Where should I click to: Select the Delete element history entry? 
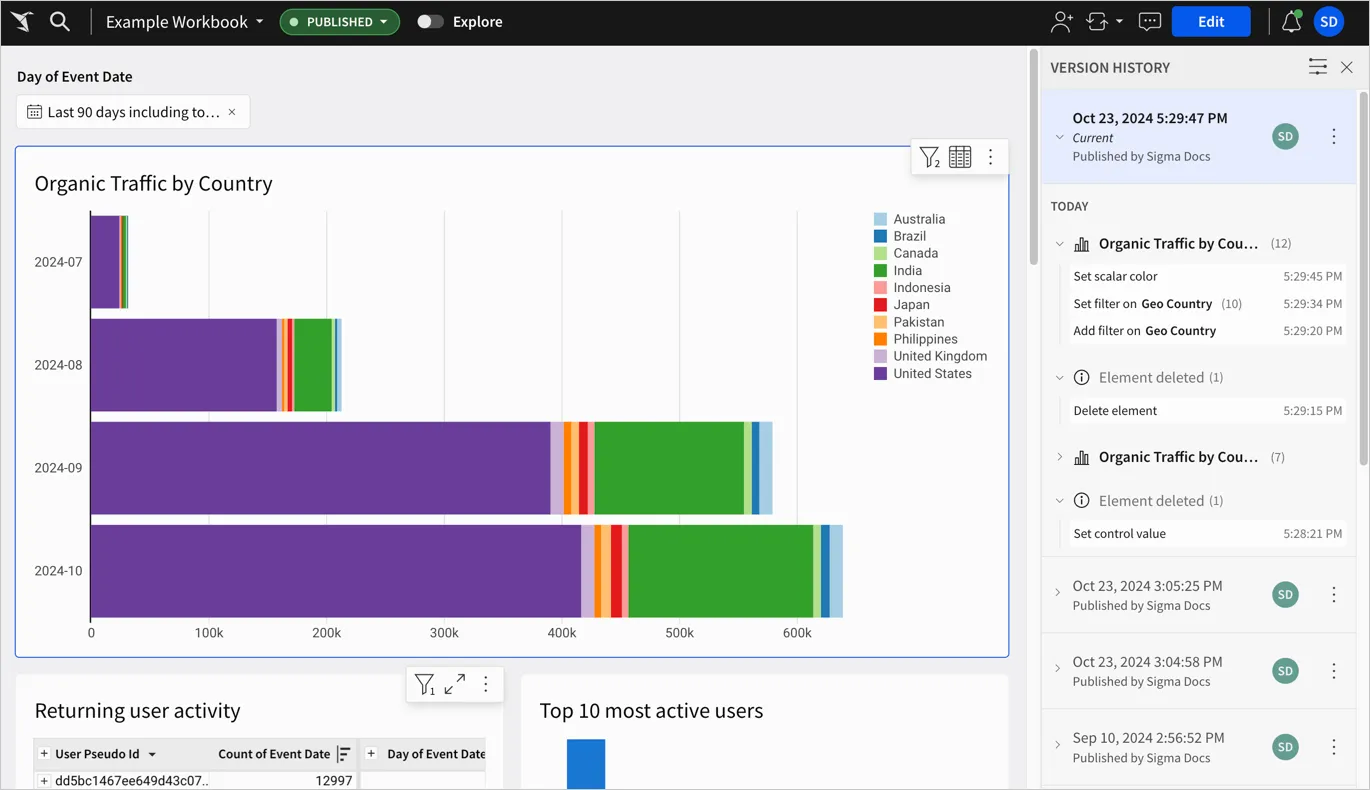click(x=1207, y=410)
